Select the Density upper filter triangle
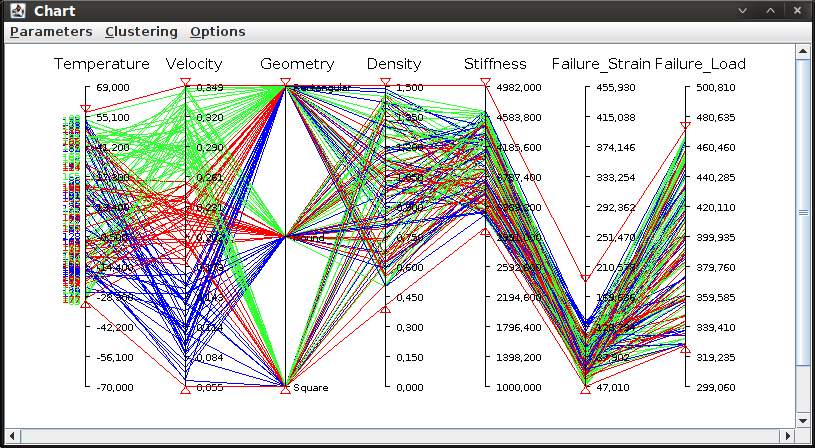This screenshot has height=448, width=815. click(x=385, y=82)
